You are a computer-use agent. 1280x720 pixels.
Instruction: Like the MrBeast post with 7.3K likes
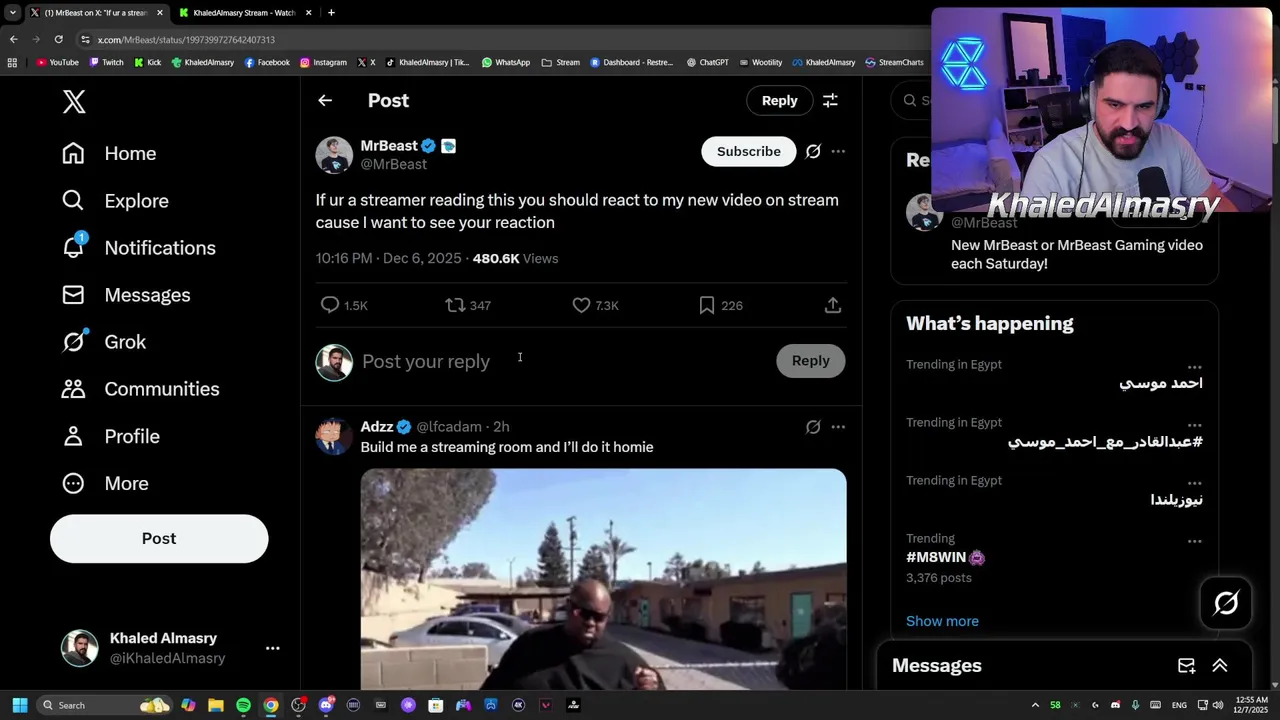[x=581, y=305]
